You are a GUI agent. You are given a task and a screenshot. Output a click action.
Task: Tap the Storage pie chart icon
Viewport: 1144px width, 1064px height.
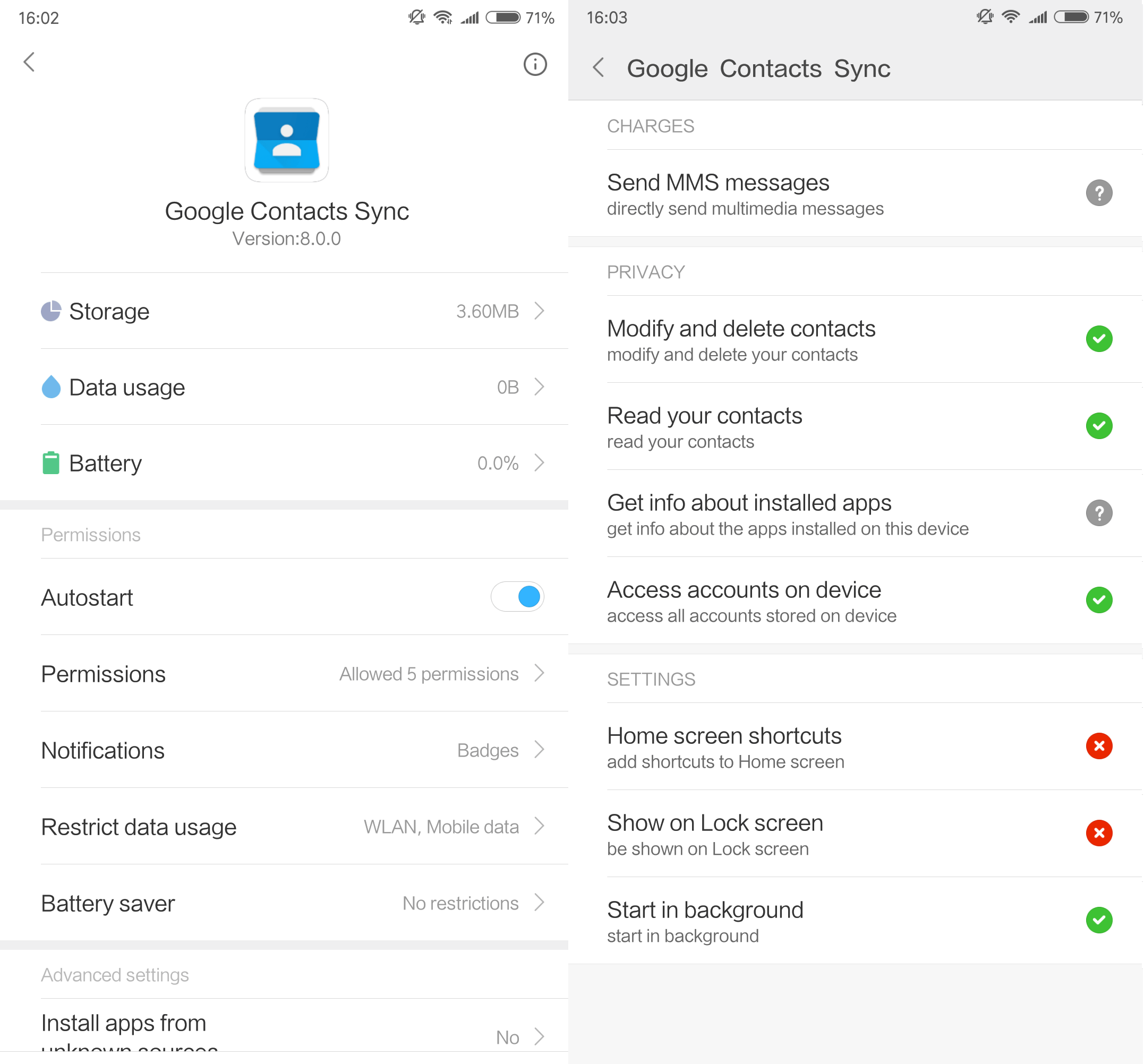click(x=51, y=311)
